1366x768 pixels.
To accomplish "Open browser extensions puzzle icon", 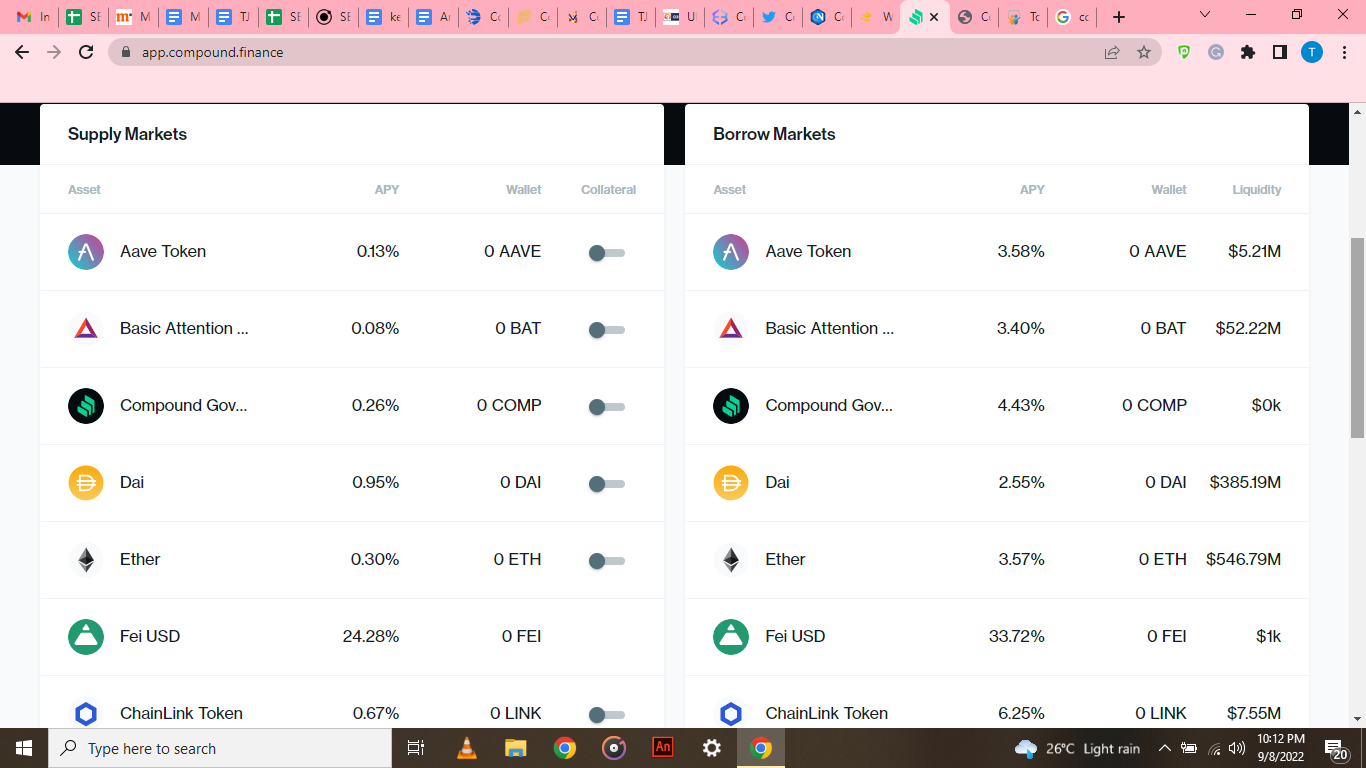I will pos(1248,52).
